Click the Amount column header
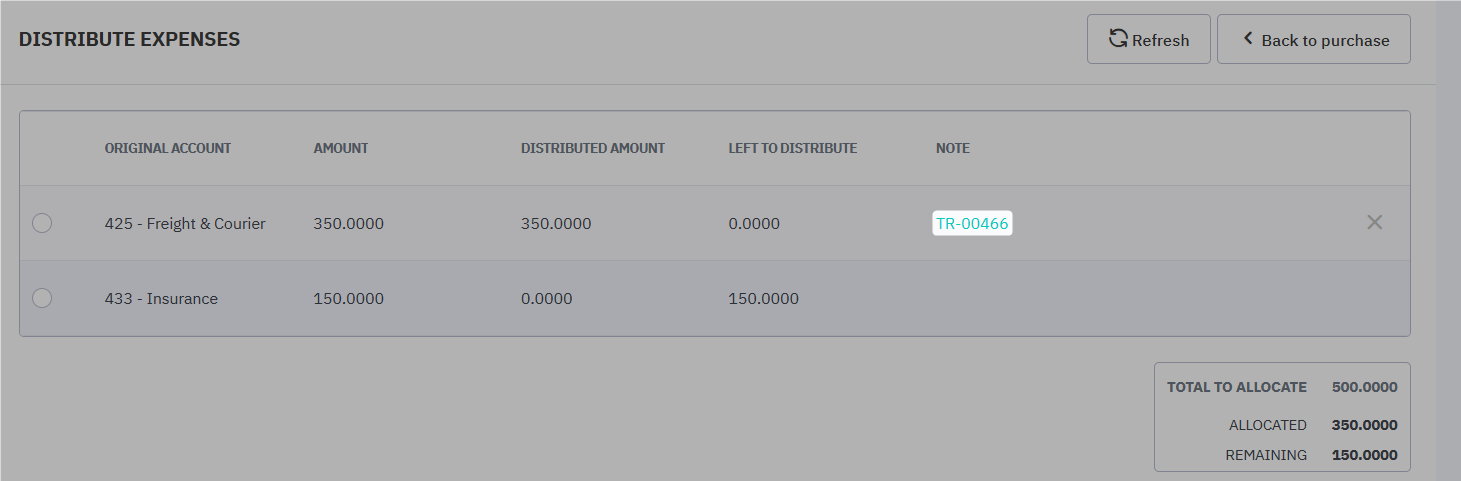The image size is (1461, 481). pos(341,148)
